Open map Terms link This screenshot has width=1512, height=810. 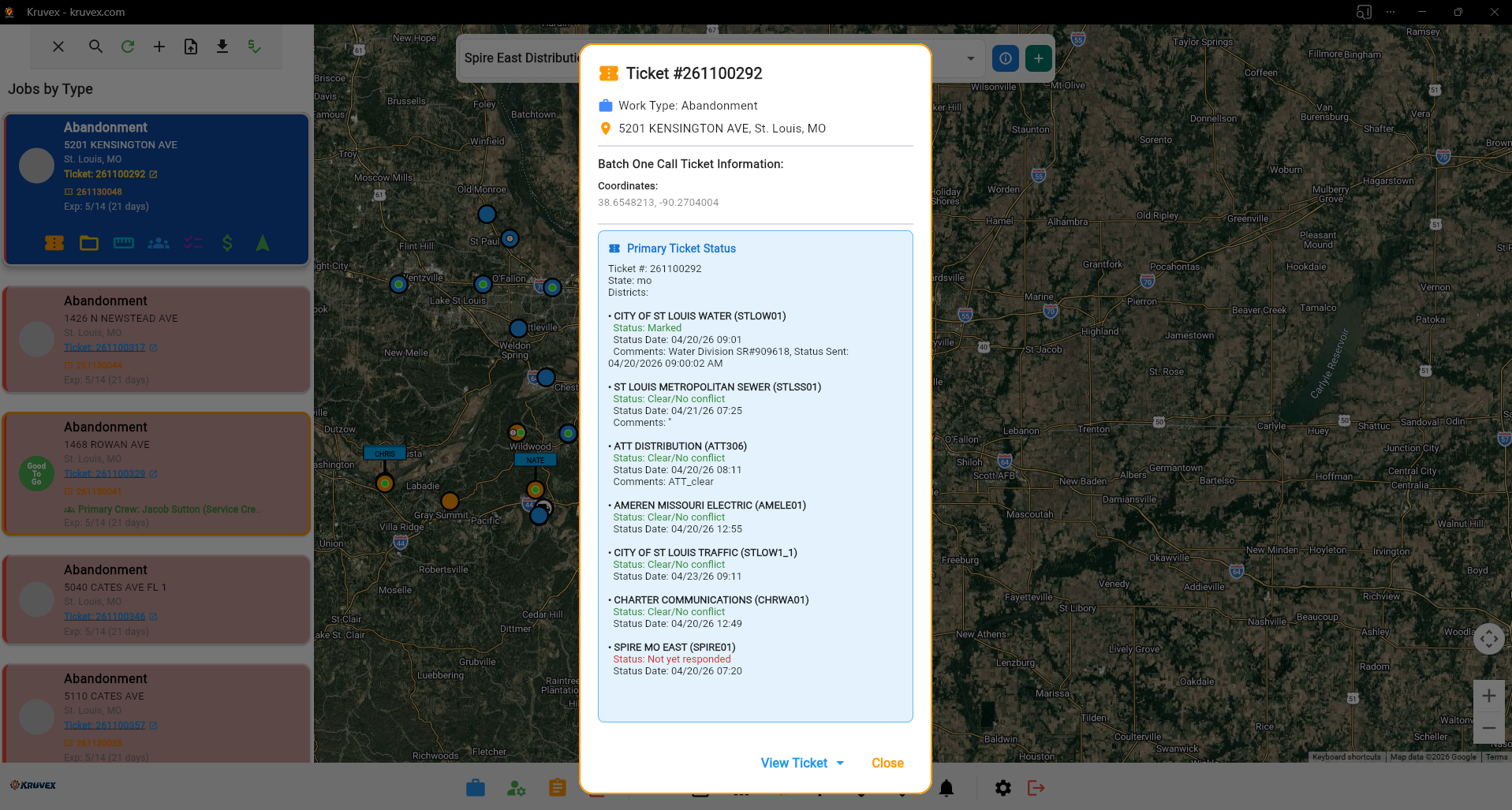[1496, 757]
